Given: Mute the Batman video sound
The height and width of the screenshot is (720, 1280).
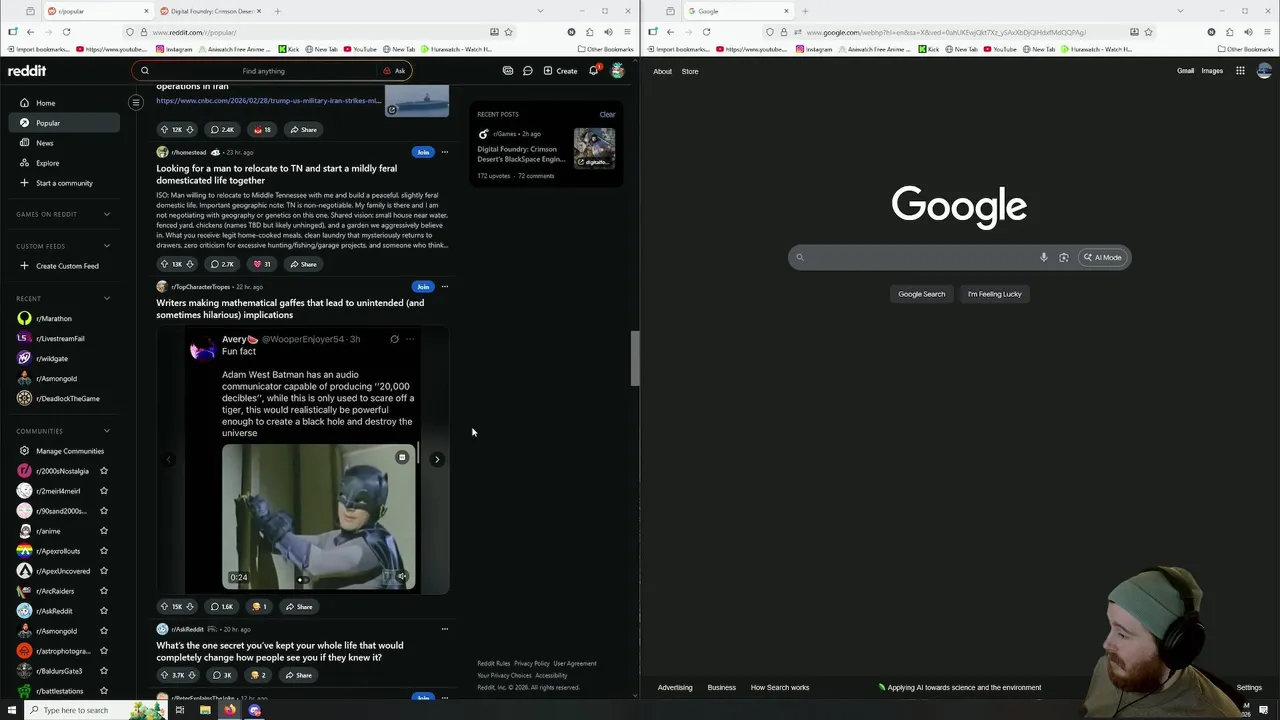Looking at the screenshot, I should (402, 576).
